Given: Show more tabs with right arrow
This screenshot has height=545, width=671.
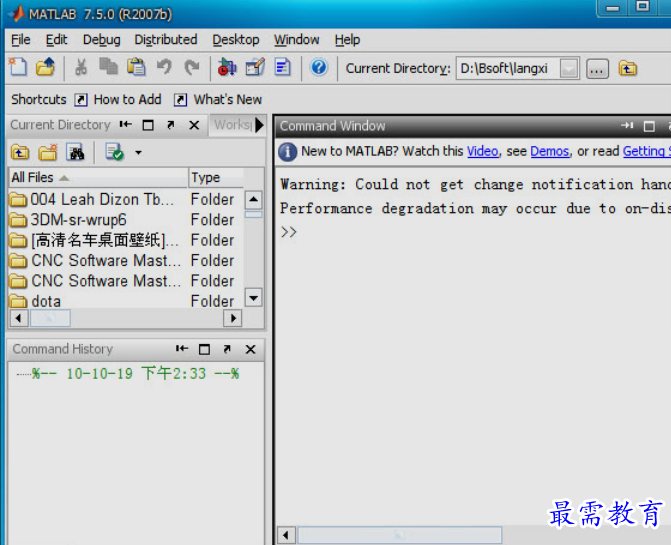Looking at the screenshot, I should pyautogui.click(x=259, y=125).
